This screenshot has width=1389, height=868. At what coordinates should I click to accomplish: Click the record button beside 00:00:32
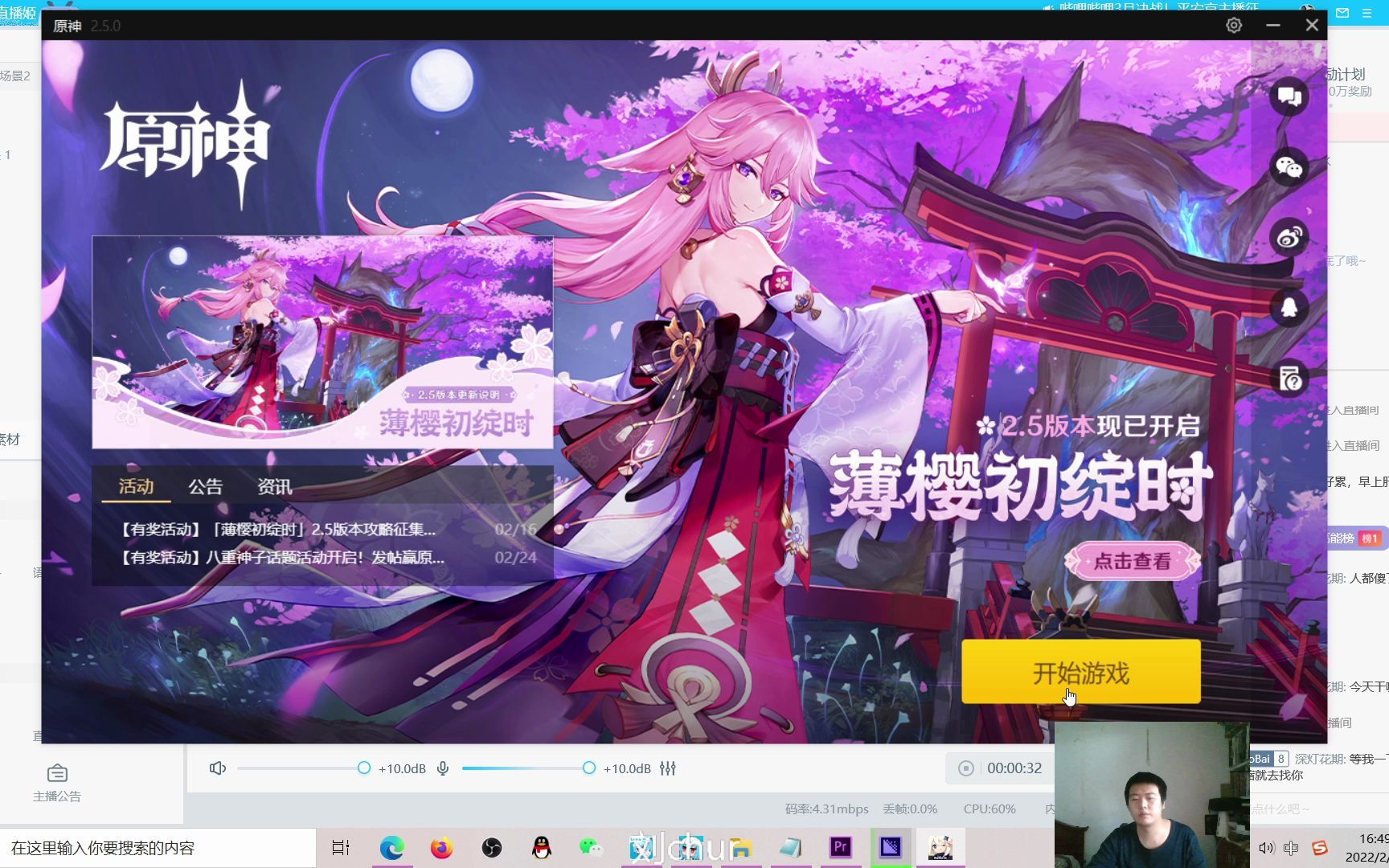(x=966, y=768)
